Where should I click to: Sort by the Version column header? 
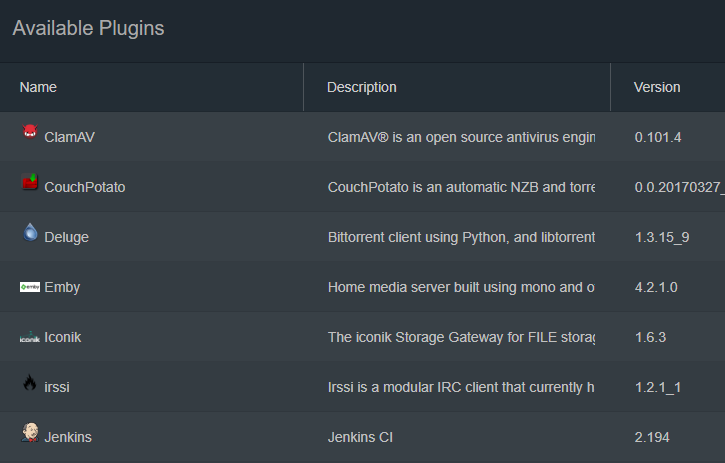(x=657, y=87)
